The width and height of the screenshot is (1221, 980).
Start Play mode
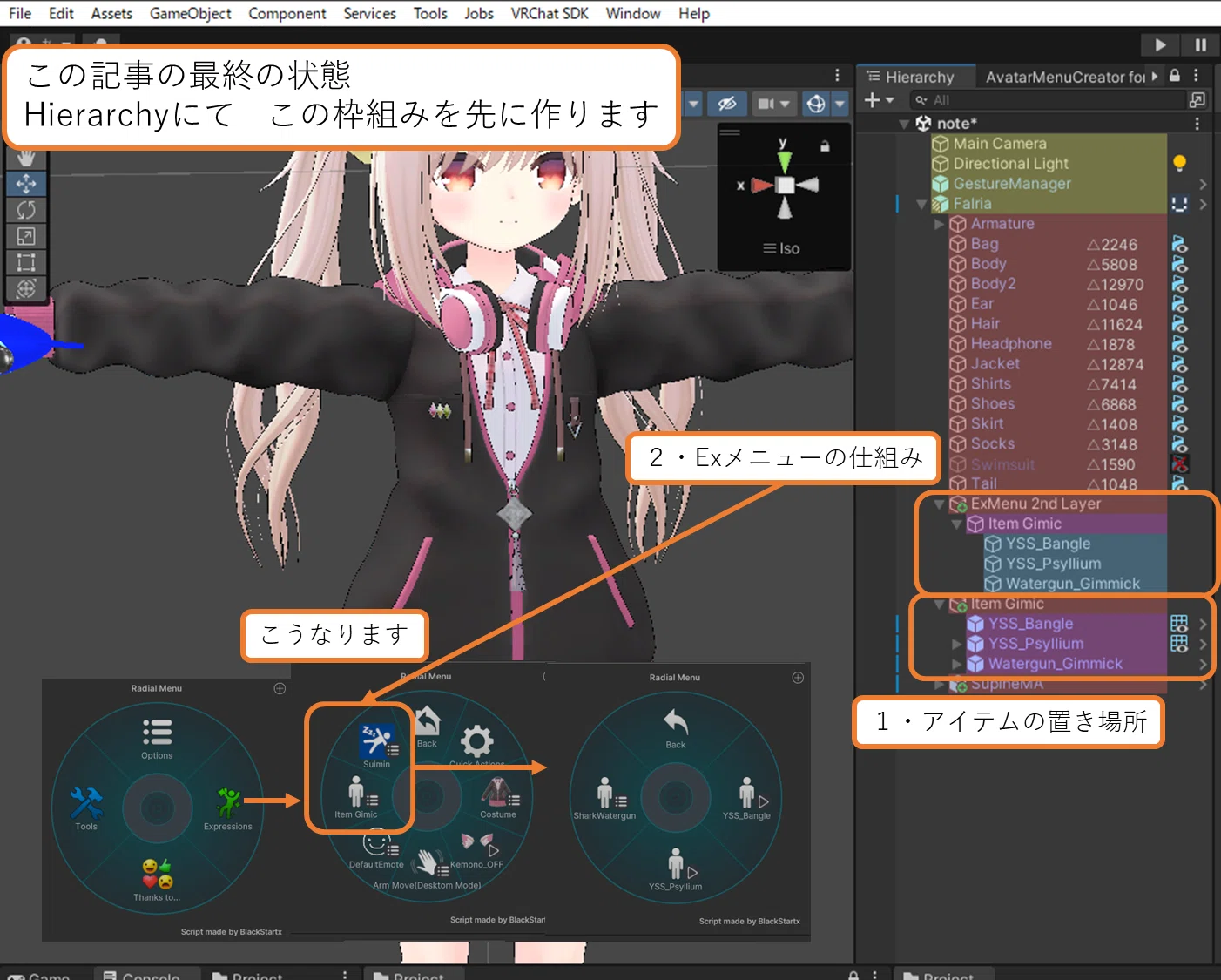[x=1160, y=44]
